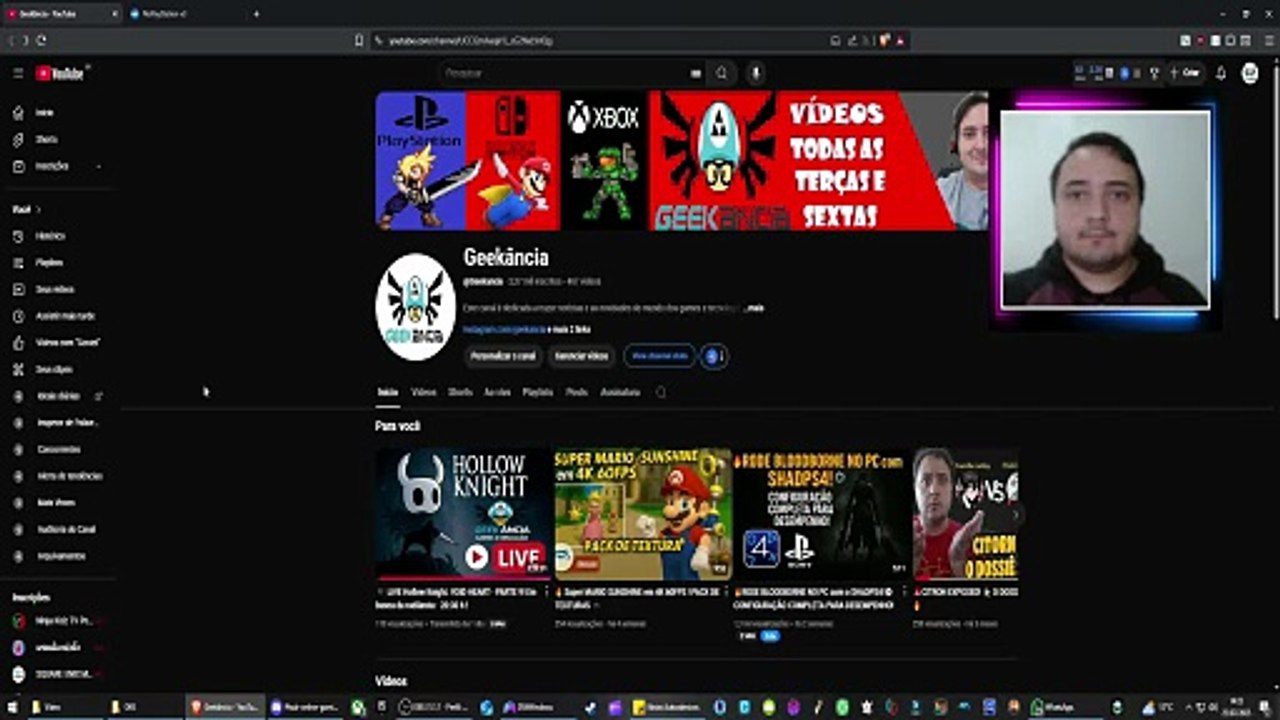Click the Gerenciar vídeos button
The image size is (1280, 720).
tap(581, 356)
